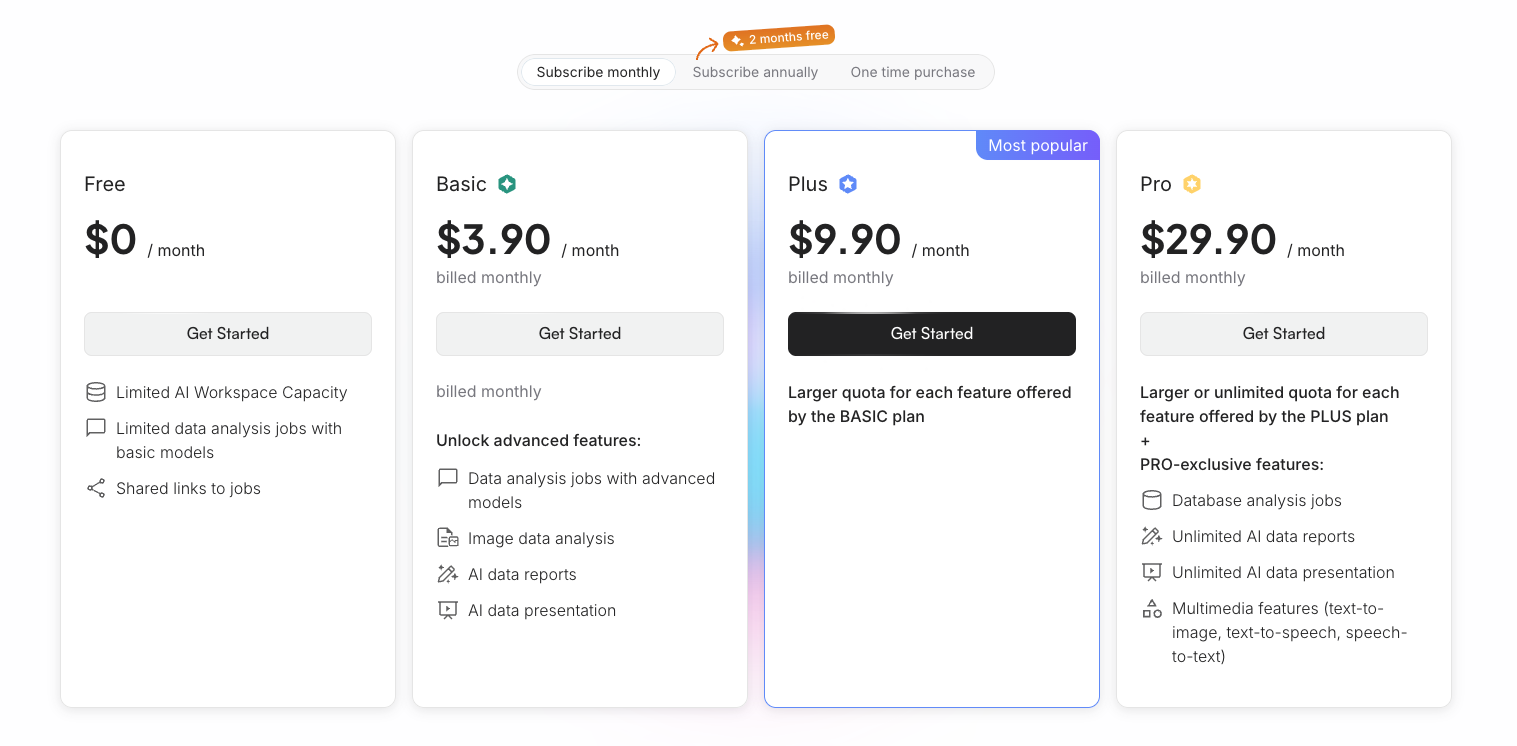Click the blue hexagon icon beside Plus

[848, 184]
